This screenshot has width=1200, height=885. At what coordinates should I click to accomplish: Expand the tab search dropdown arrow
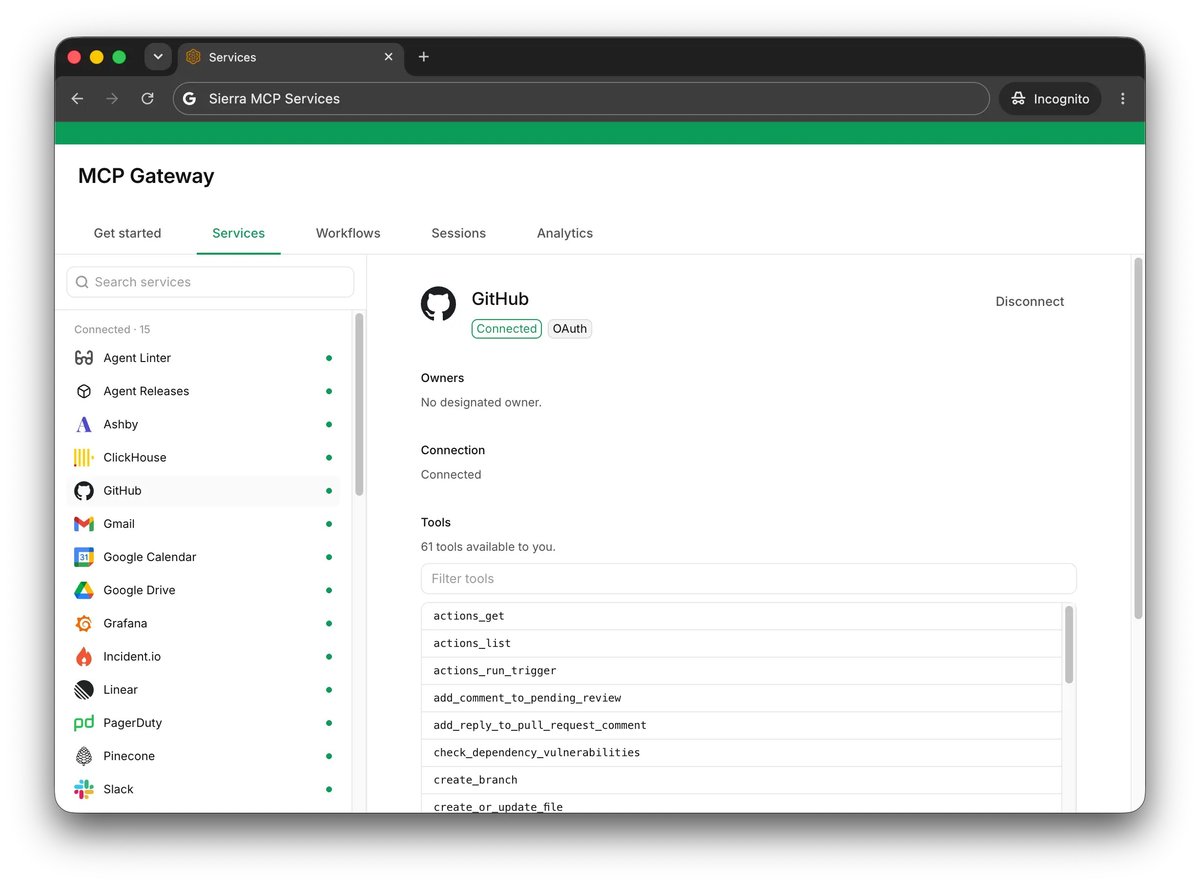158,57
